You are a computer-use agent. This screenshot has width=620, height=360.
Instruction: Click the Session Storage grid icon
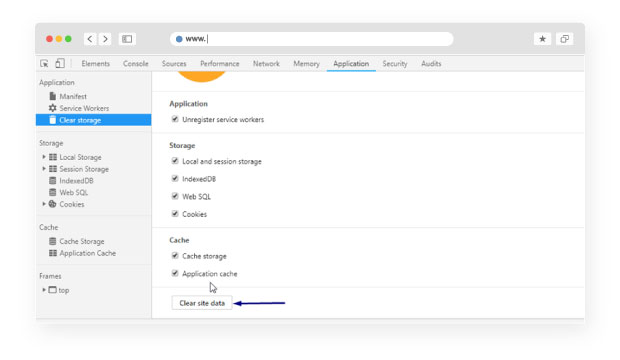pyautogui.click(x=53, y=169)
